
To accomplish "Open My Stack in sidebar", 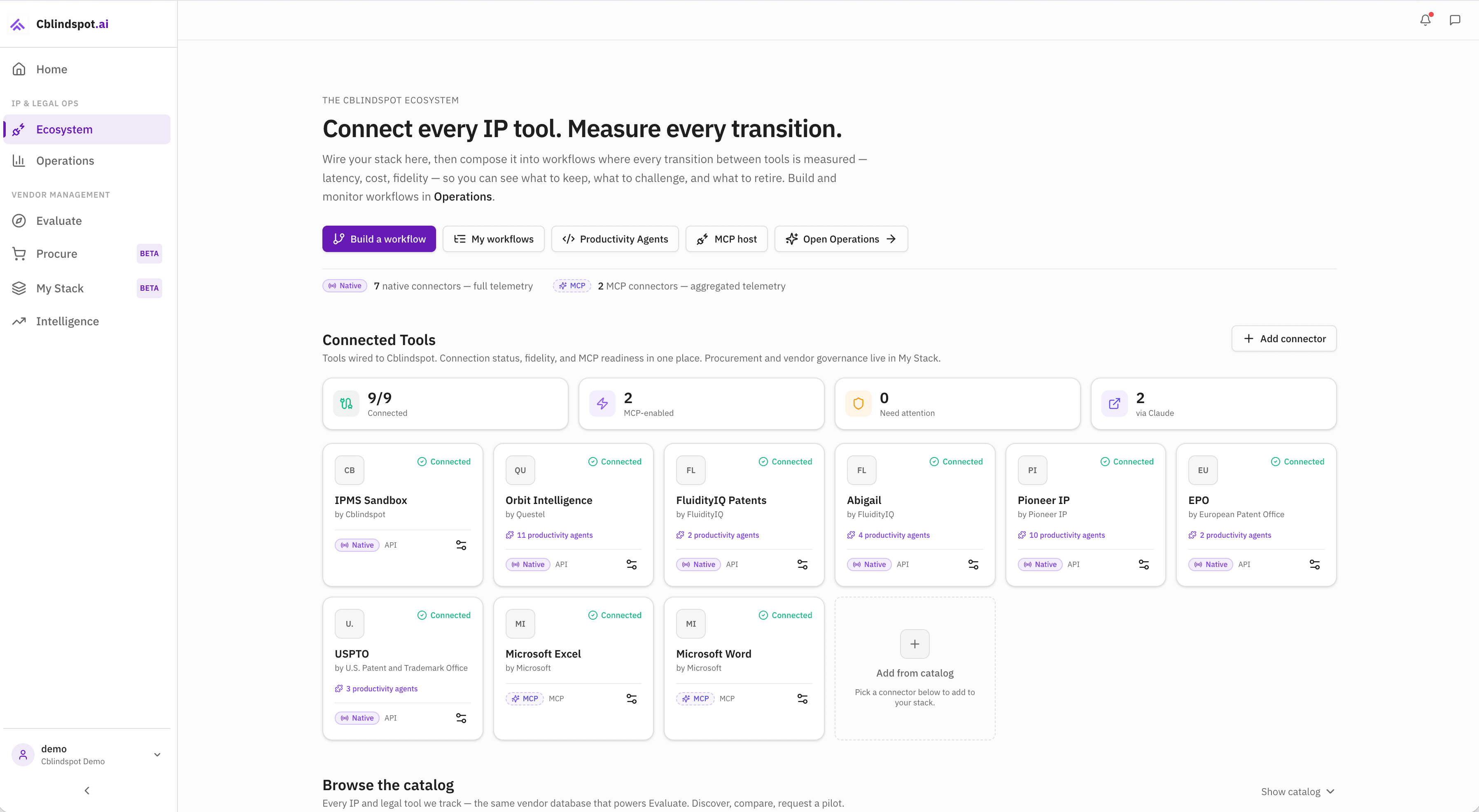I will tap(87, 288).
